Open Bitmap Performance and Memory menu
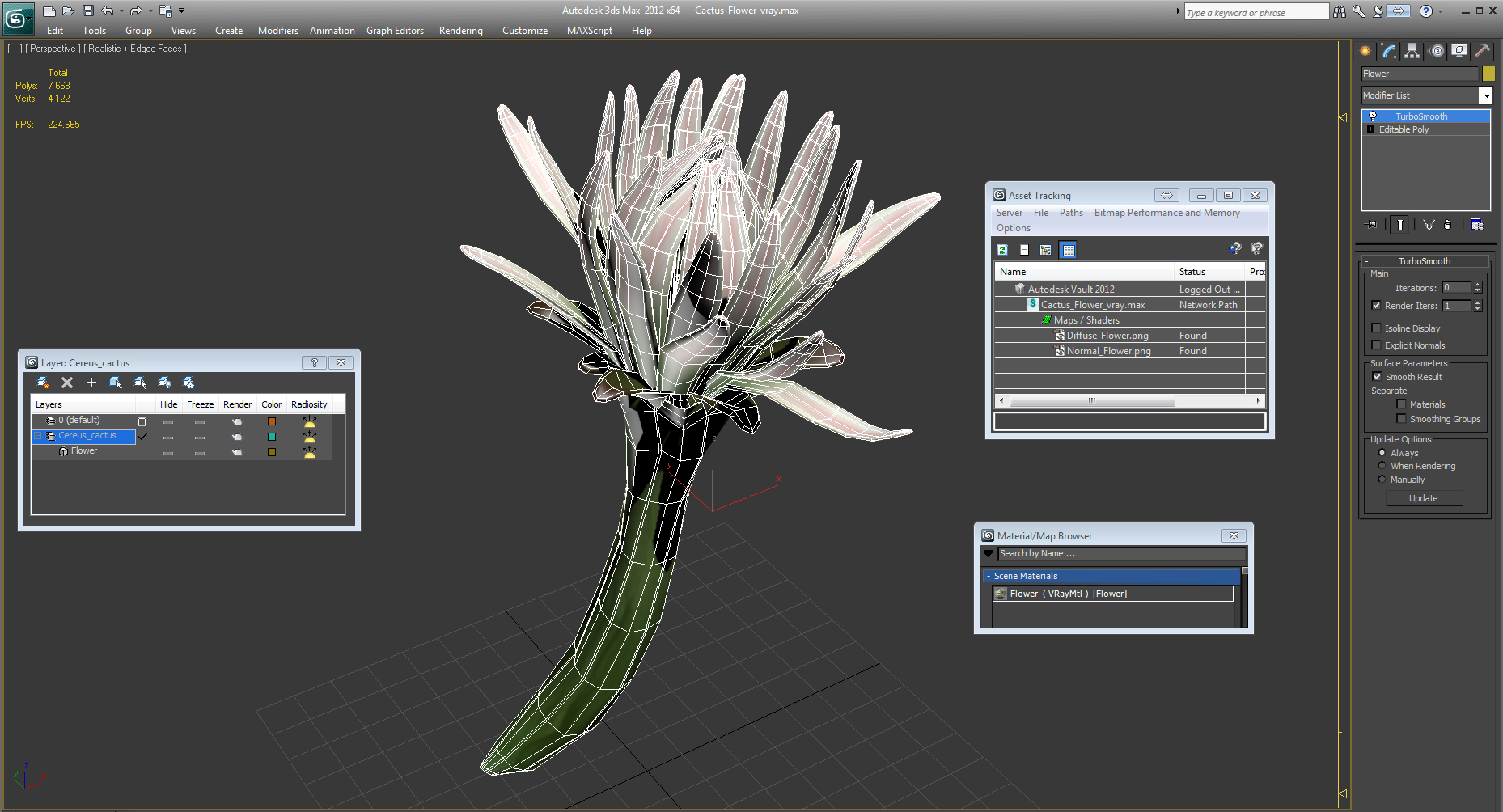Screen dimensions: 1503x812 pos(1166,213)
